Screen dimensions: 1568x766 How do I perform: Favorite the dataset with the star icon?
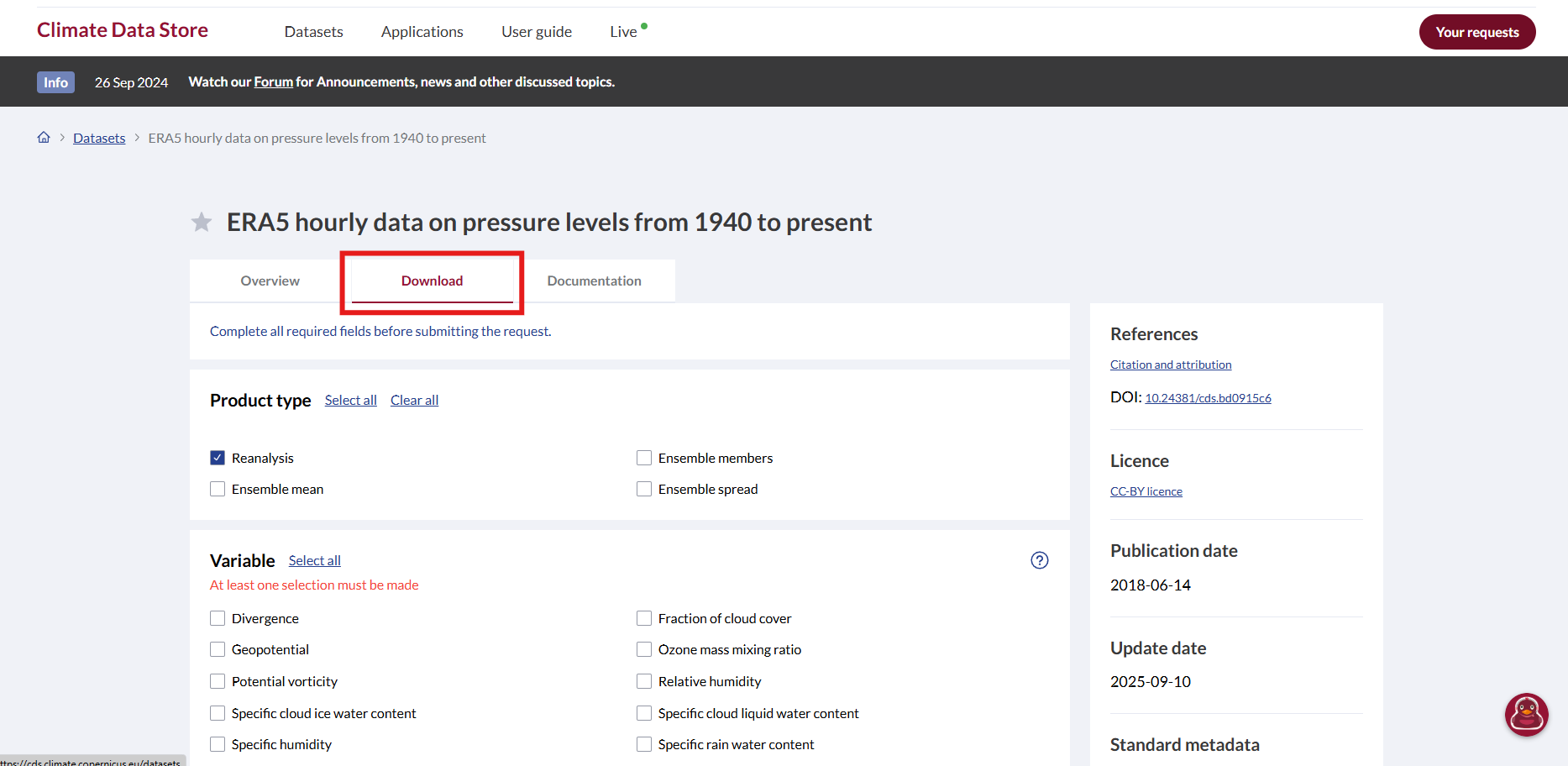[202, 223]
